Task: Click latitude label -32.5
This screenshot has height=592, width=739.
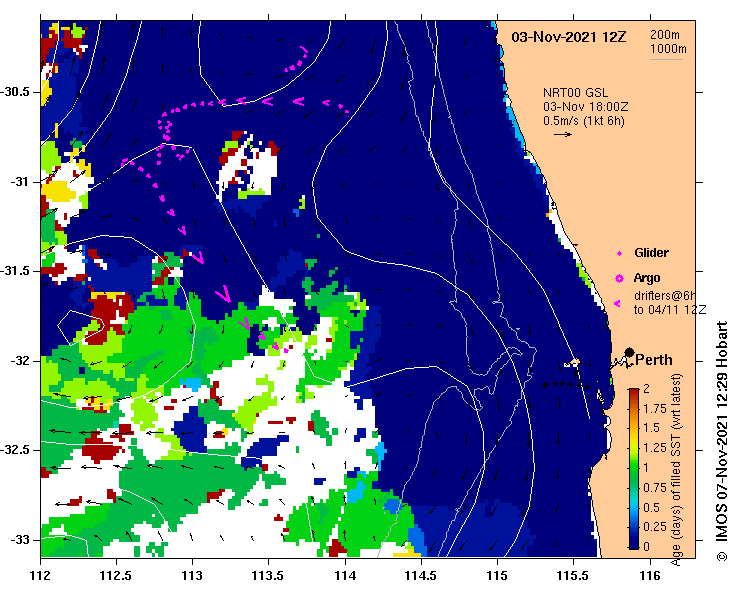Action: pyautogui.click(x=16, y=450)
